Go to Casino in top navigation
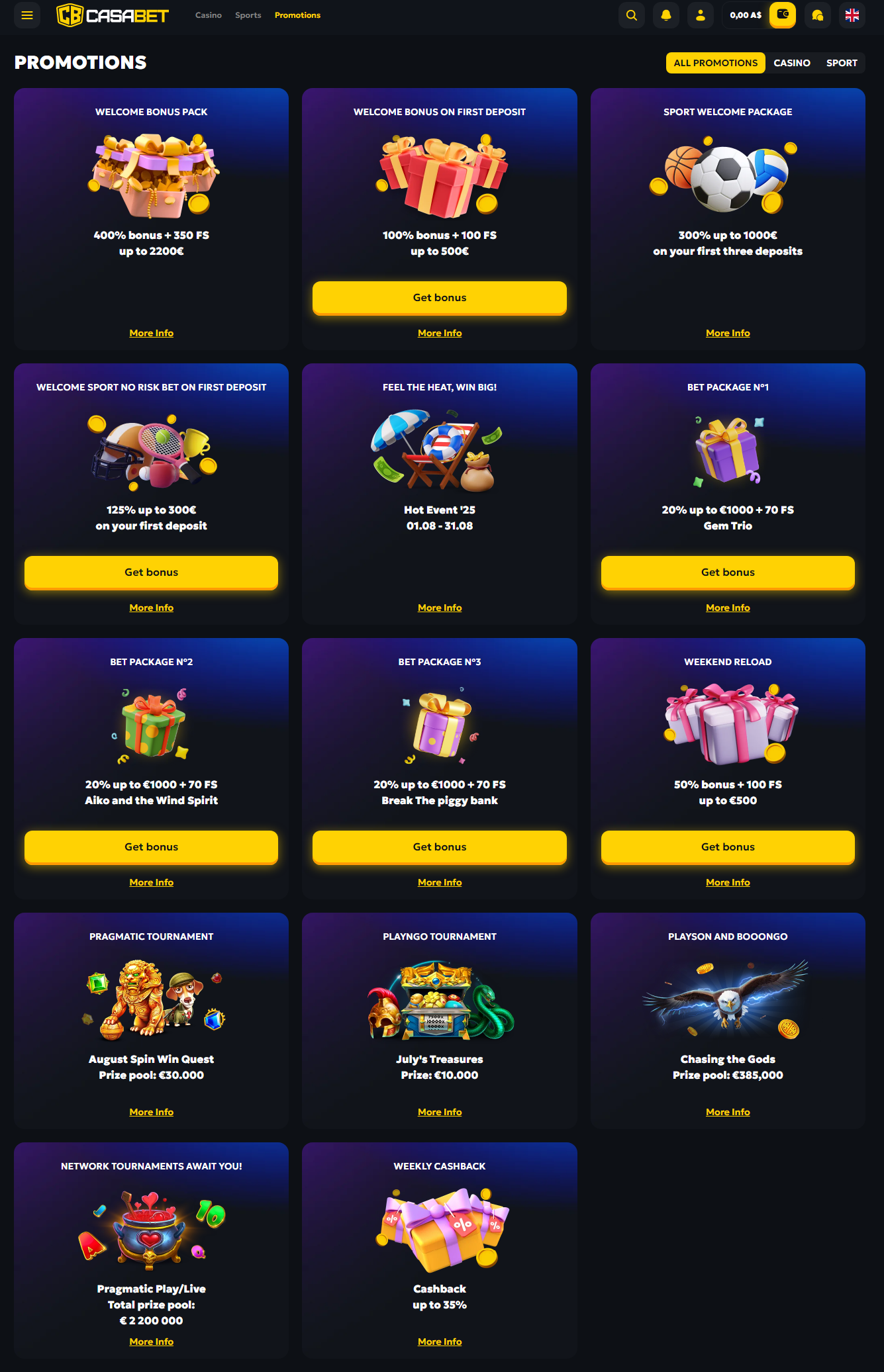Screen dimensions: 884x1372 tap(209, 15)
